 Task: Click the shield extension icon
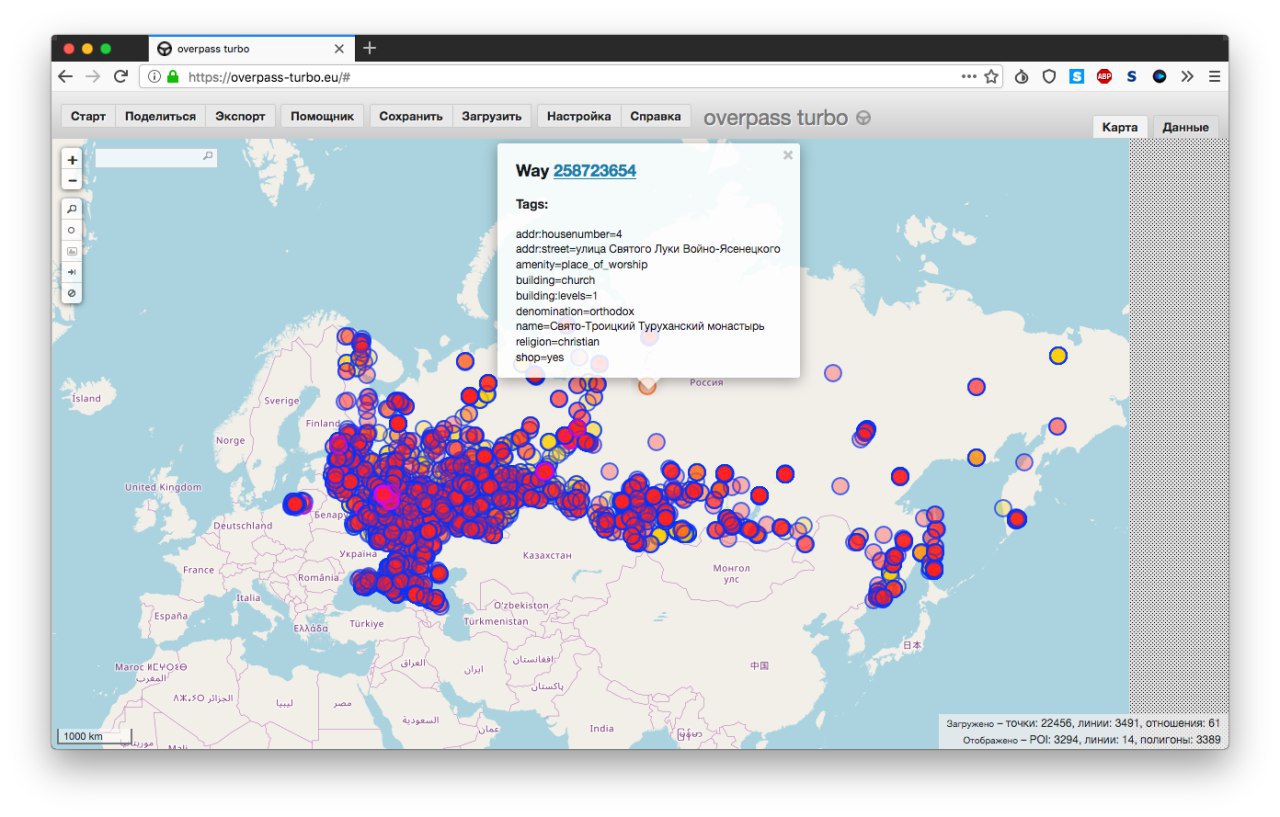1049,76
